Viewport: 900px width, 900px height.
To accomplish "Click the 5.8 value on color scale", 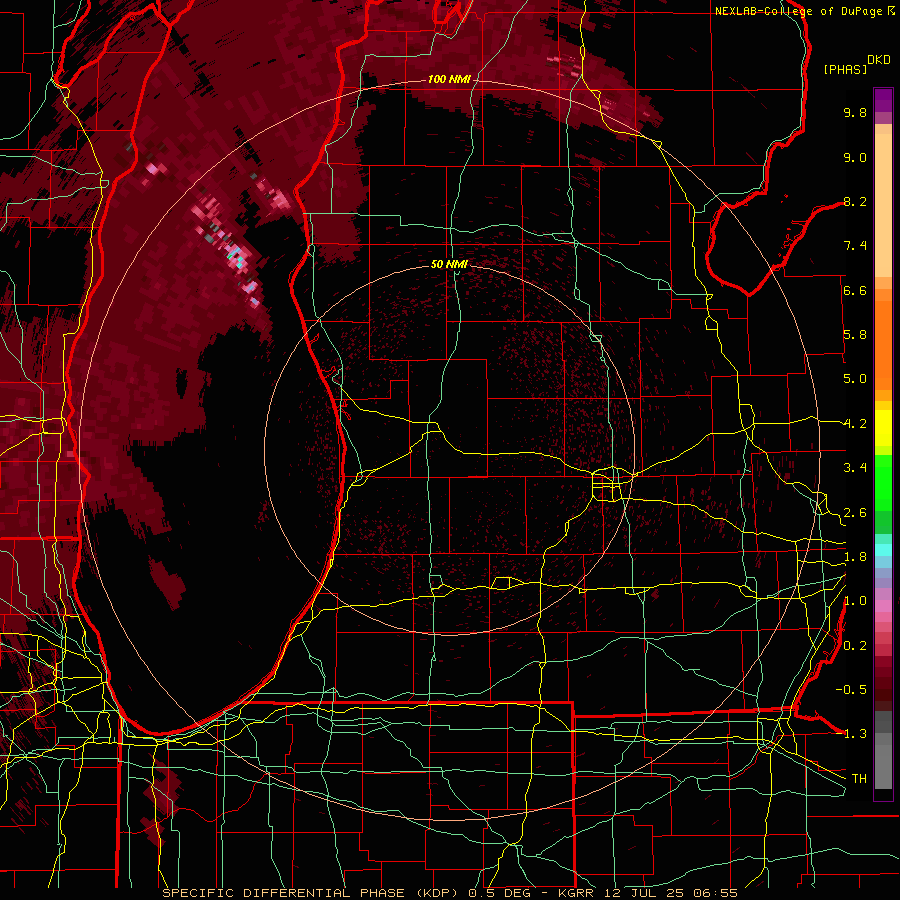I will point(855,335).
